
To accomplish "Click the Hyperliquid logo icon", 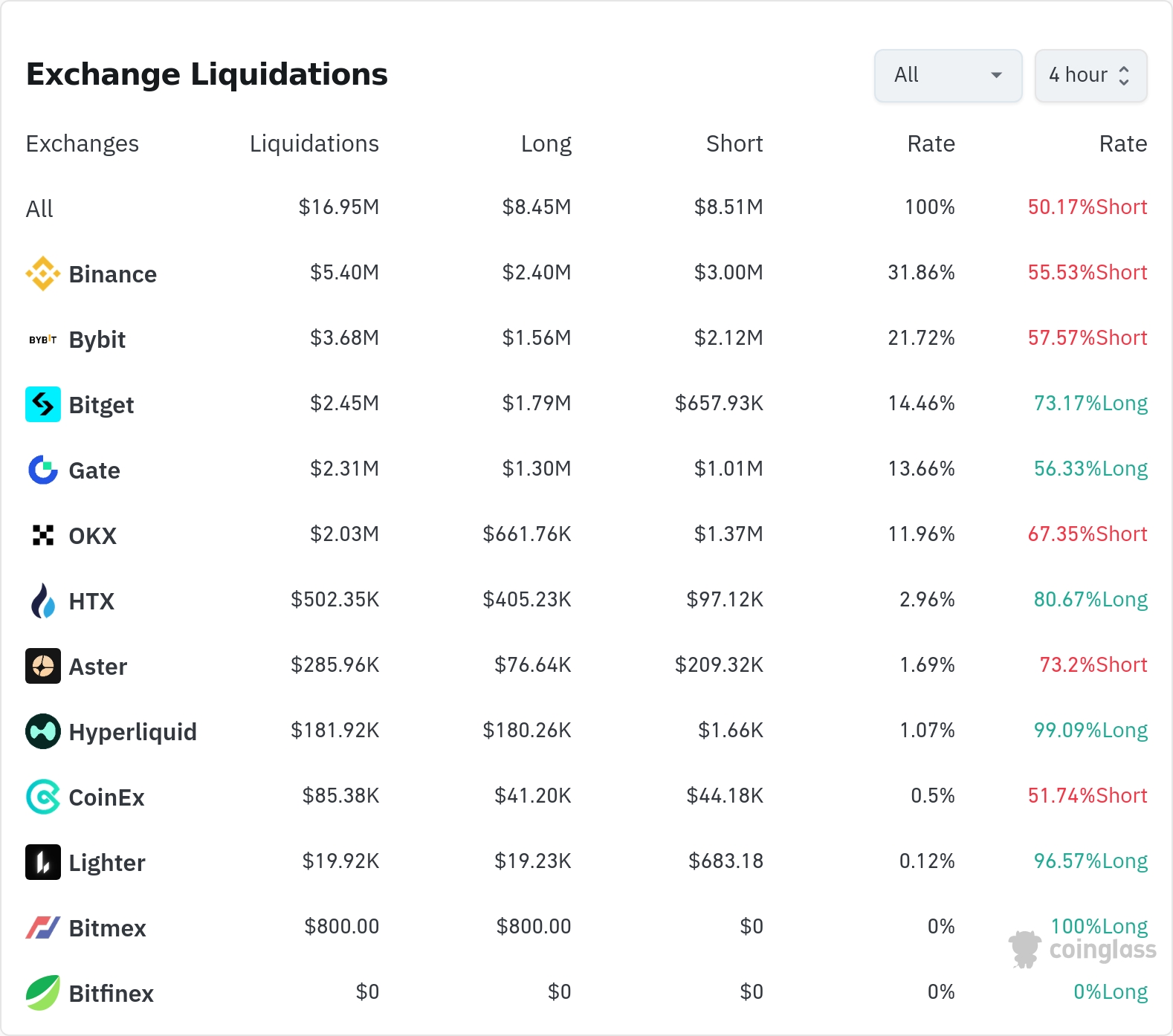I will (x=43, y=731).
